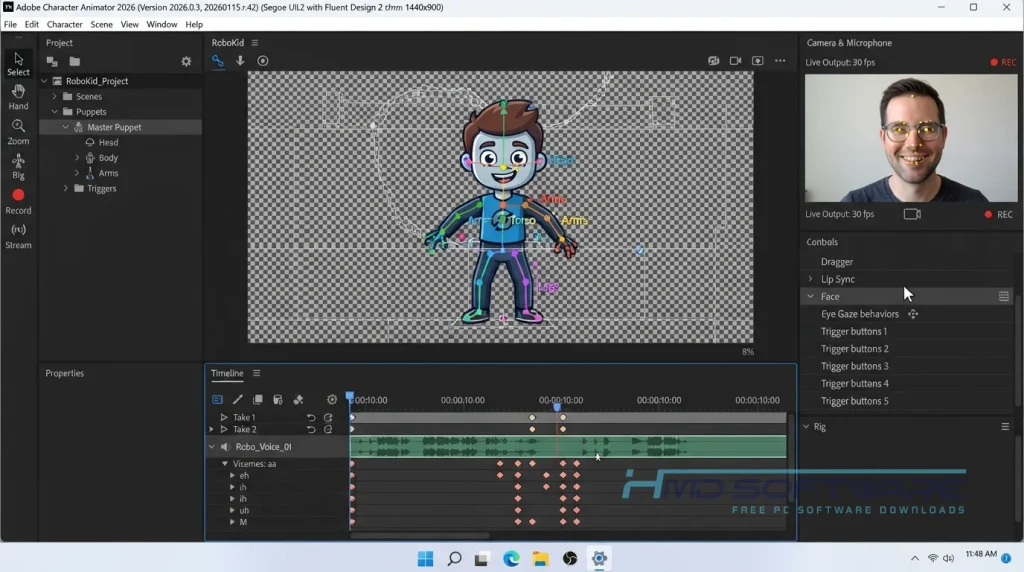The width and height of the screenshot is (1024, 572).
Task: Click the down arrow icon in RoboKid panel
Action: [240, 61]
